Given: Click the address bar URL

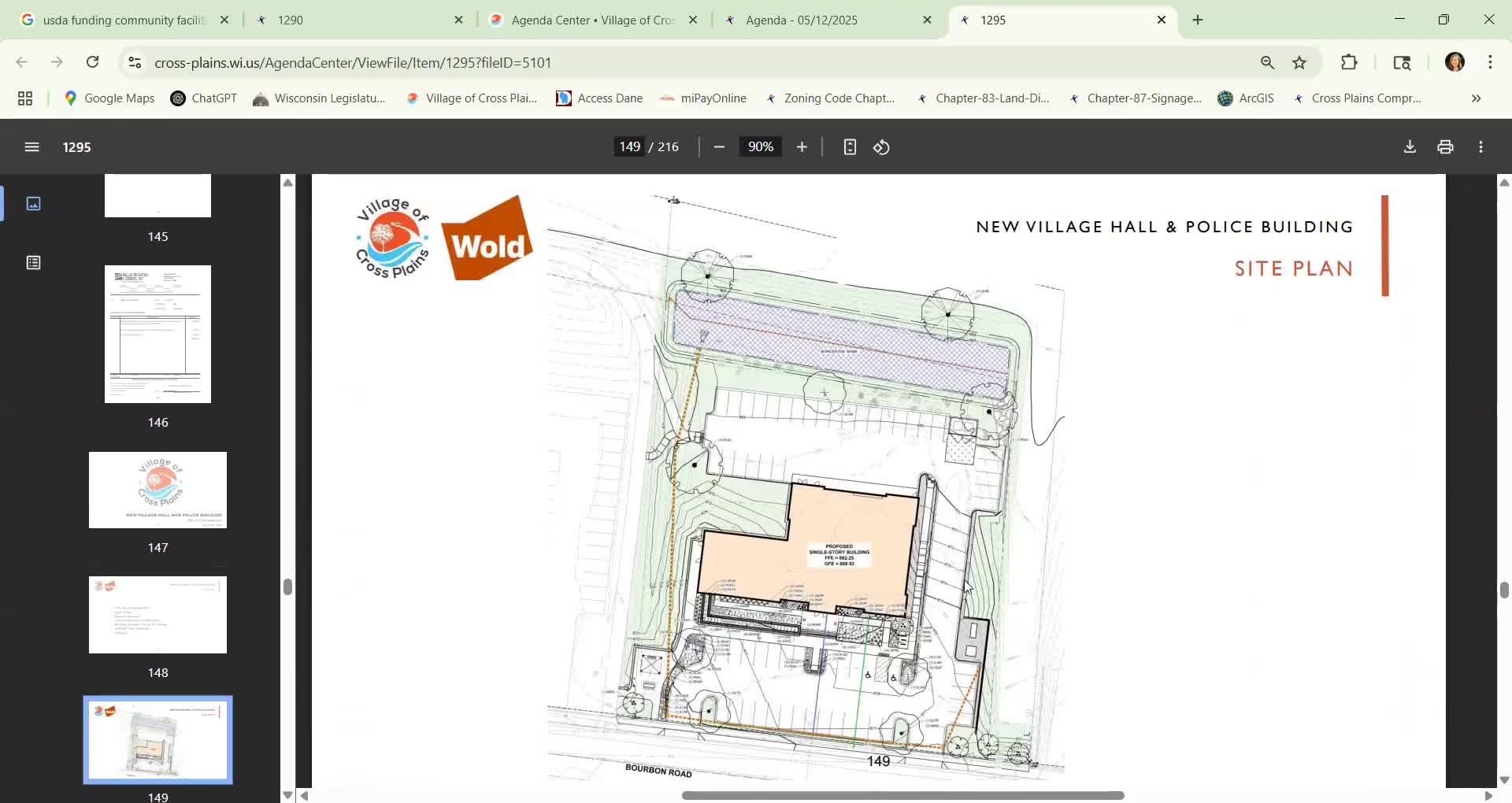Looking at the screenshot, I should [353, 62].
